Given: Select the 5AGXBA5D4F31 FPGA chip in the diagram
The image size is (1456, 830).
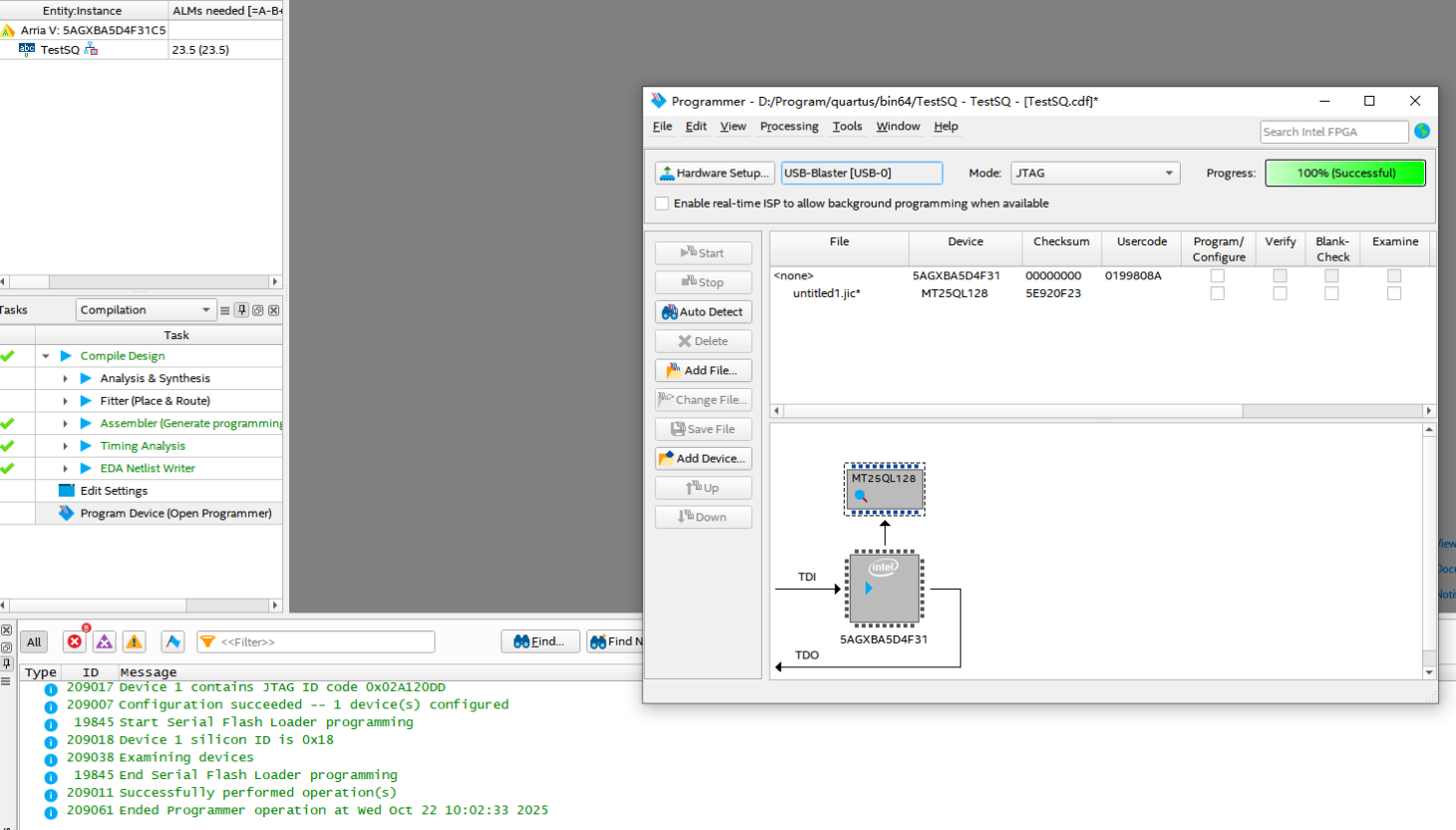Looking at the screenshot, I should 885,589.
